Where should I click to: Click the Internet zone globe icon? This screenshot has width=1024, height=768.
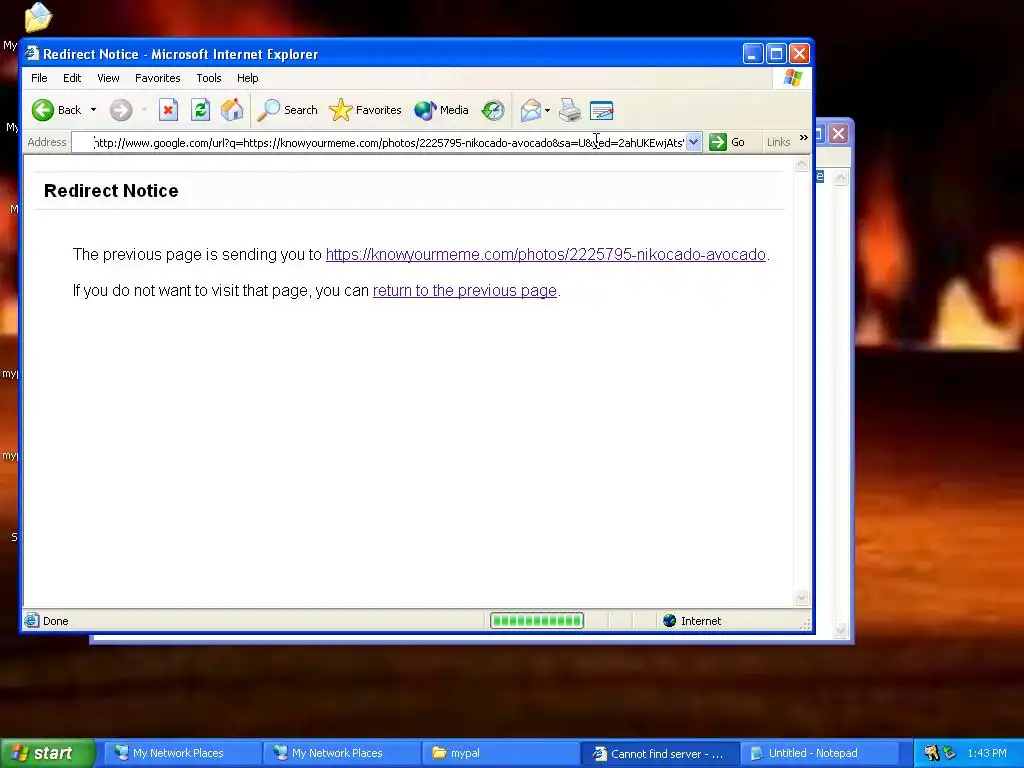[669, 620]
